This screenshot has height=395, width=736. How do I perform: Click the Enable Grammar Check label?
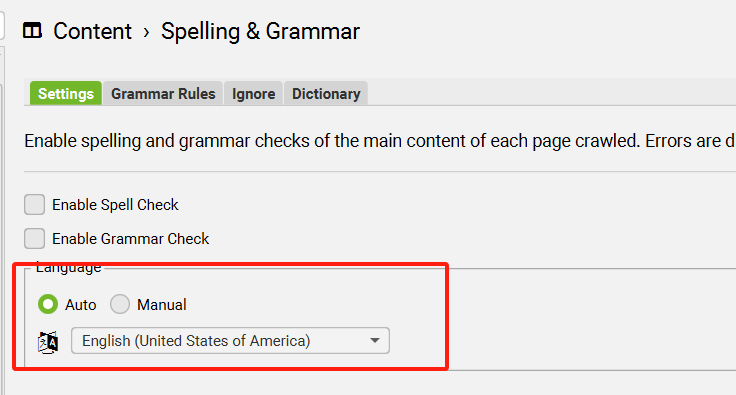click(130, 238)
